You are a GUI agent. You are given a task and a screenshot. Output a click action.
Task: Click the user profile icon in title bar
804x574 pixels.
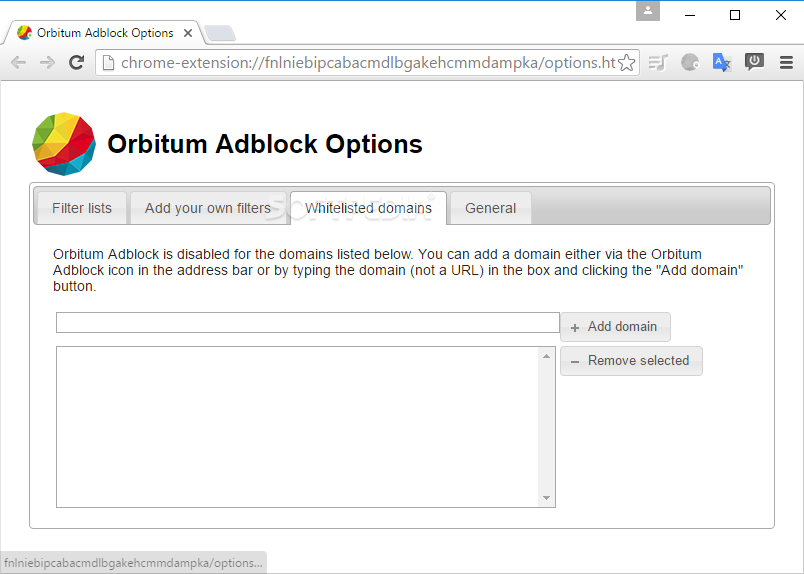pyautogui.click(x=648, y=11)
